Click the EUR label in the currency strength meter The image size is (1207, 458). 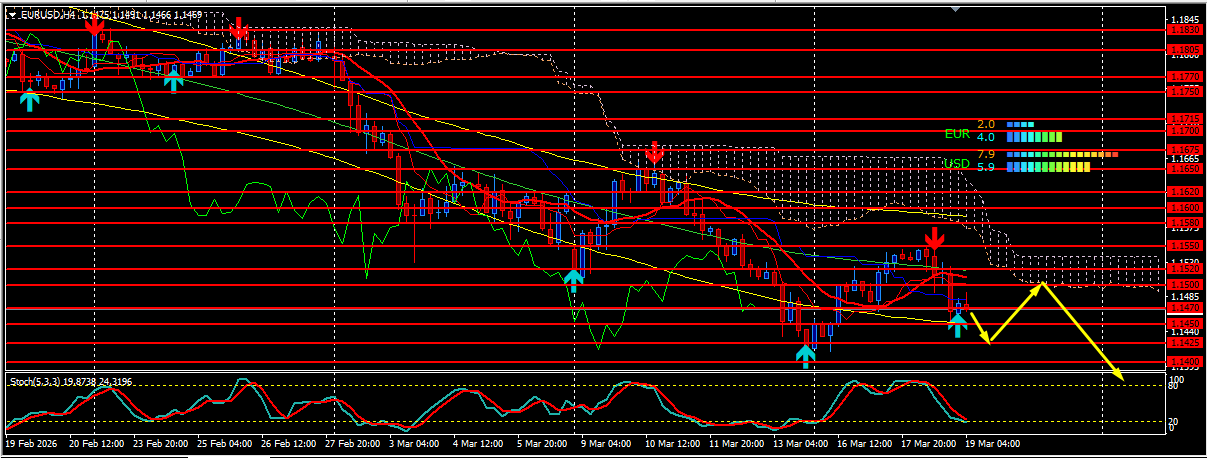(x=957, y=134)
